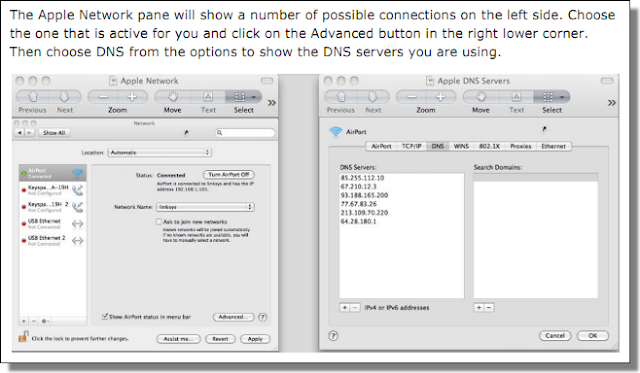Switch to the WINS tab
640x373 pixels.
[x=461, y=146]
